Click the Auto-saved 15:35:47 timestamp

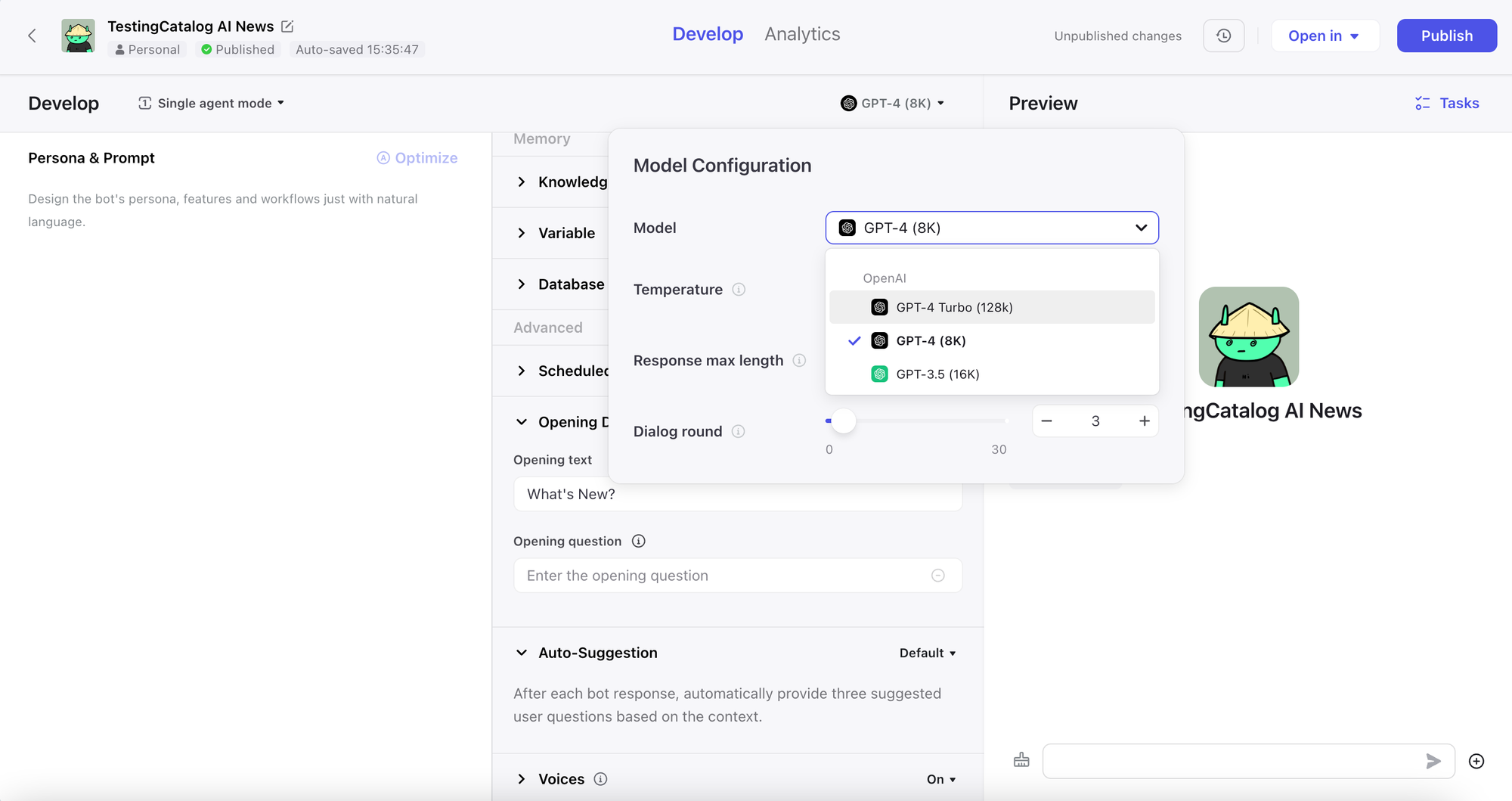[357, 49]
